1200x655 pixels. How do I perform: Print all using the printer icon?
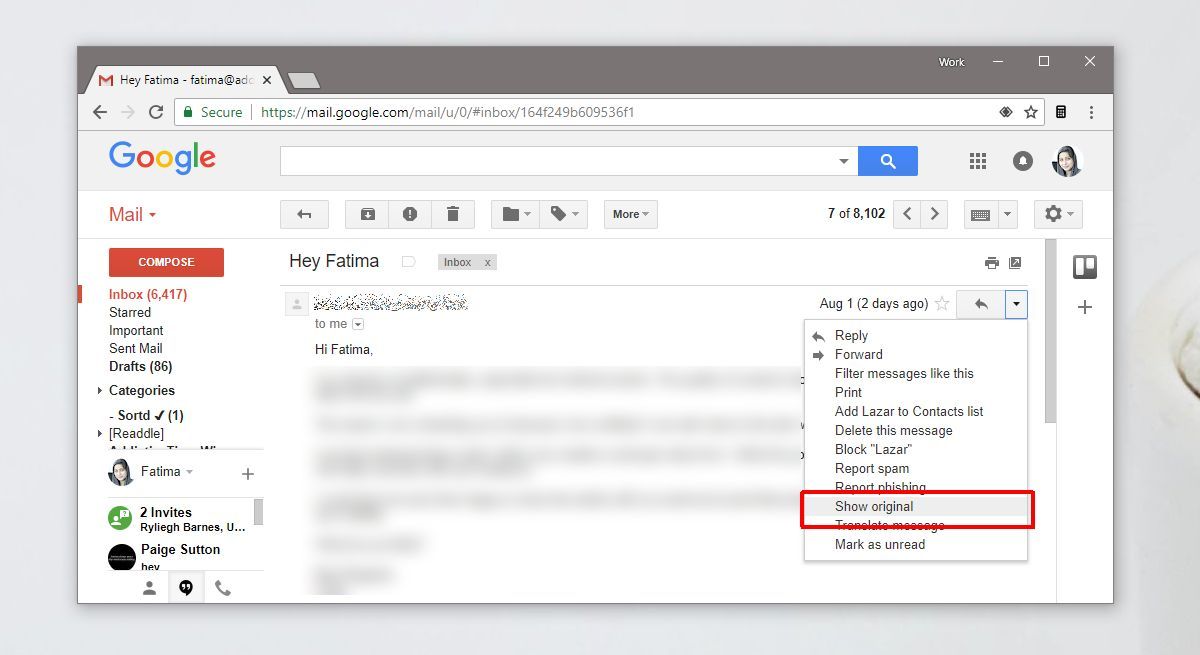(x=991, y=263)
